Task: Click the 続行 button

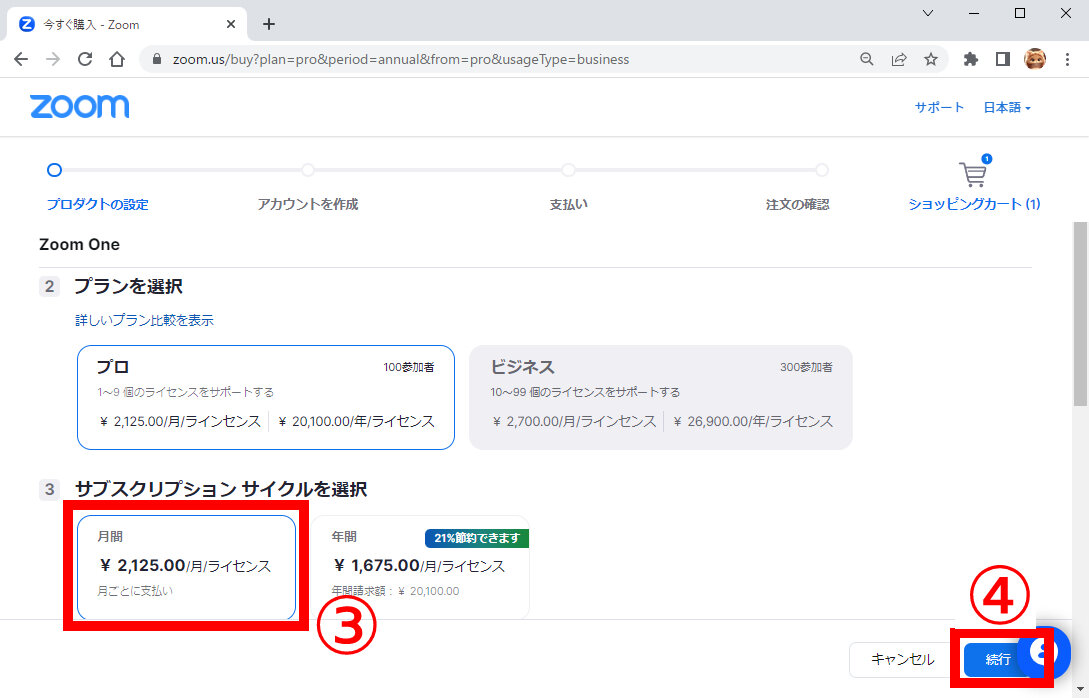Action: [998, 659]
